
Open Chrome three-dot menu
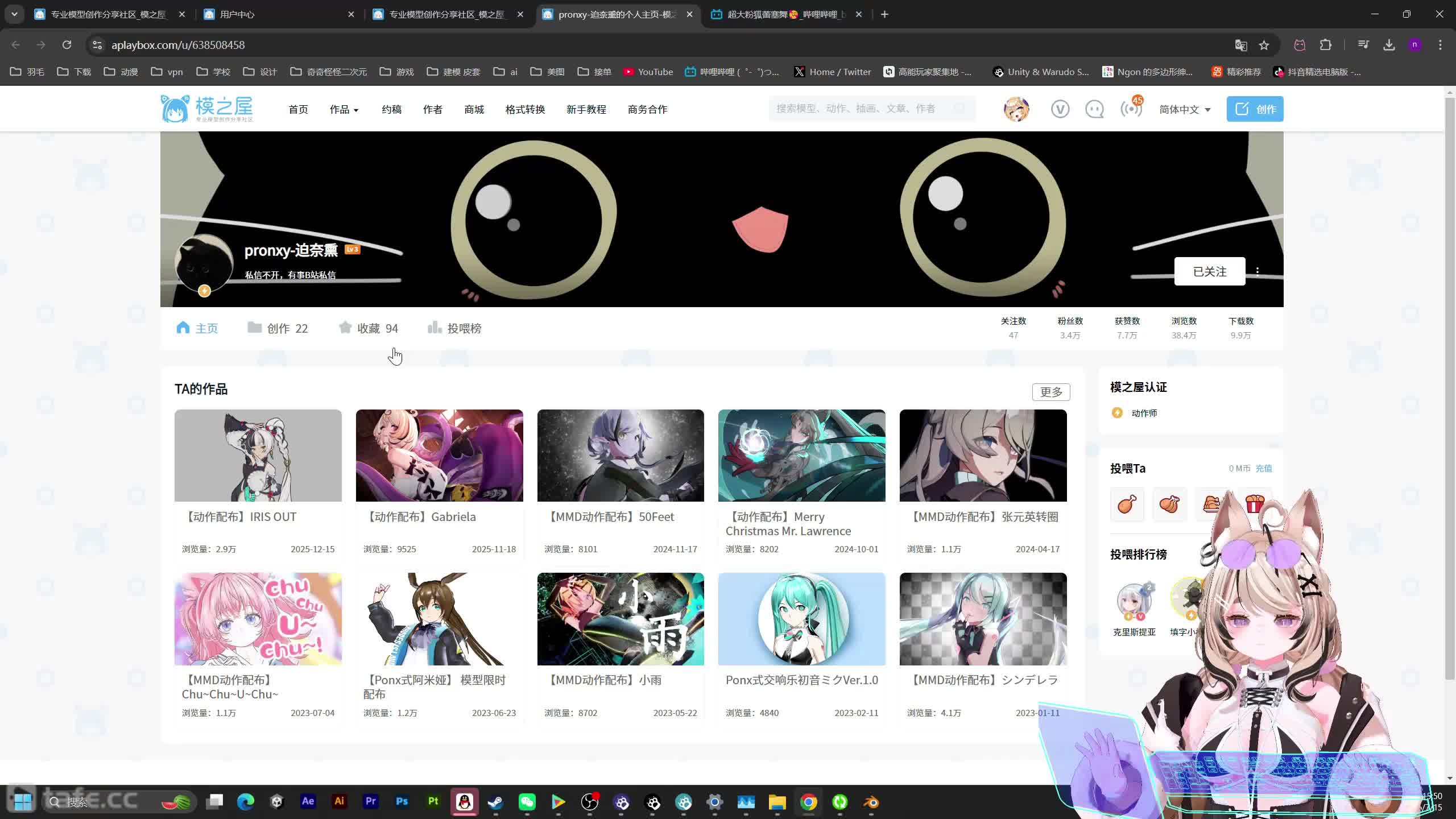(x=1440, y=45)
